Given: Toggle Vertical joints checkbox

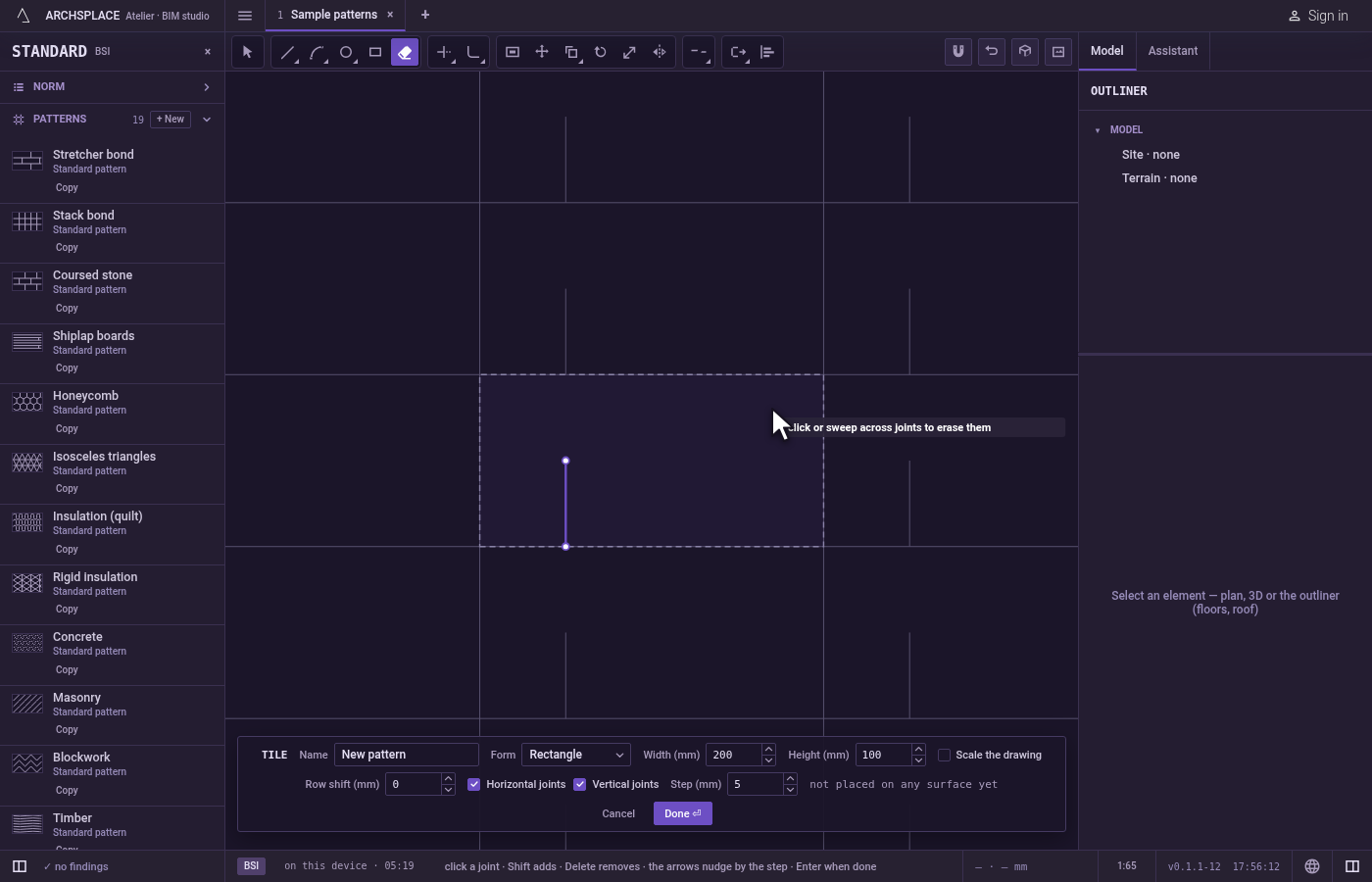Looking at the screenshot, I should 580,784.
